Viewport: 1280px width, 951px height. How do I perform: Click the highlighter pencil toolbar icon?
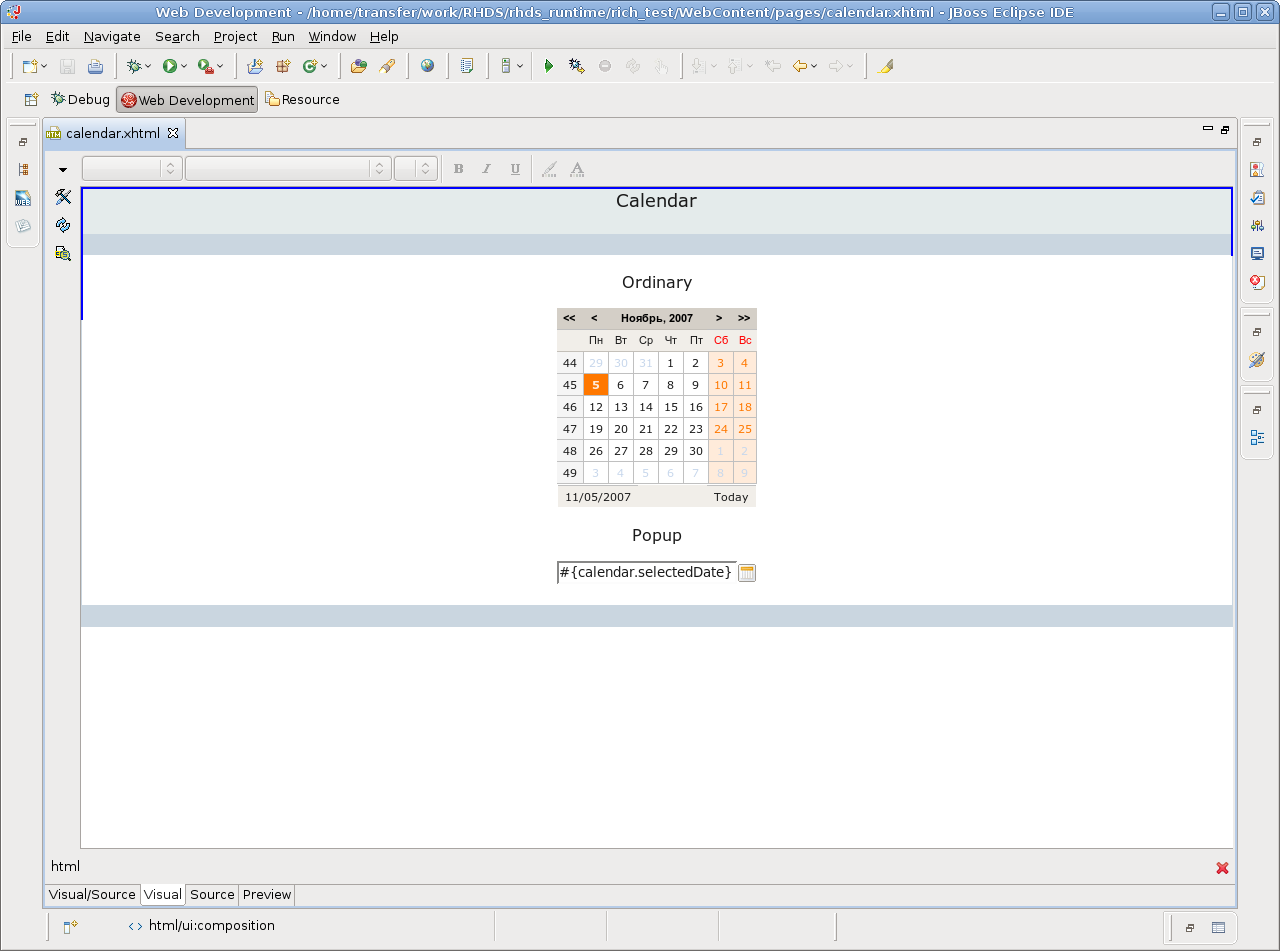coord(884,66)
